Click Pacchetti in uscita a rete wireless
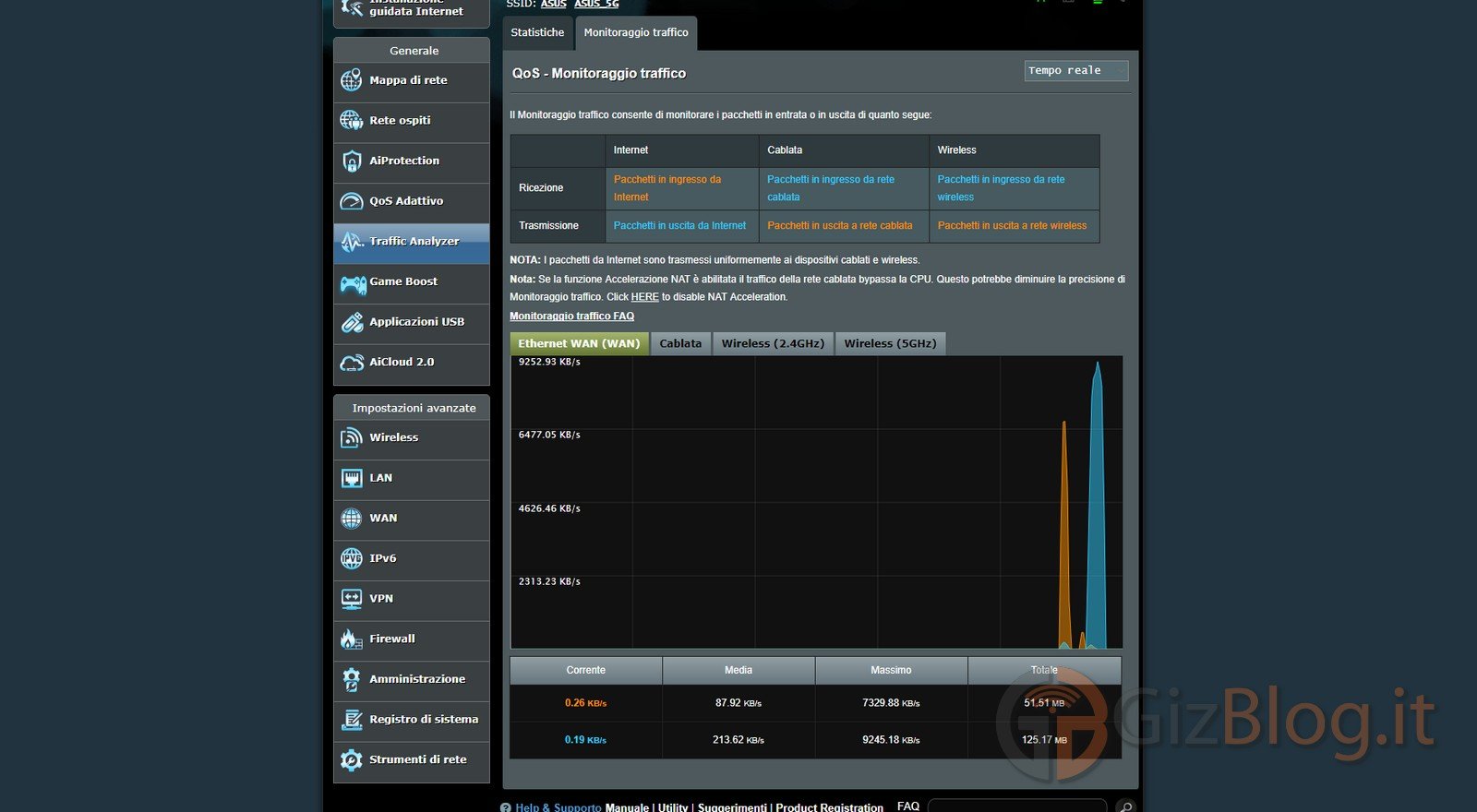 1012,226
